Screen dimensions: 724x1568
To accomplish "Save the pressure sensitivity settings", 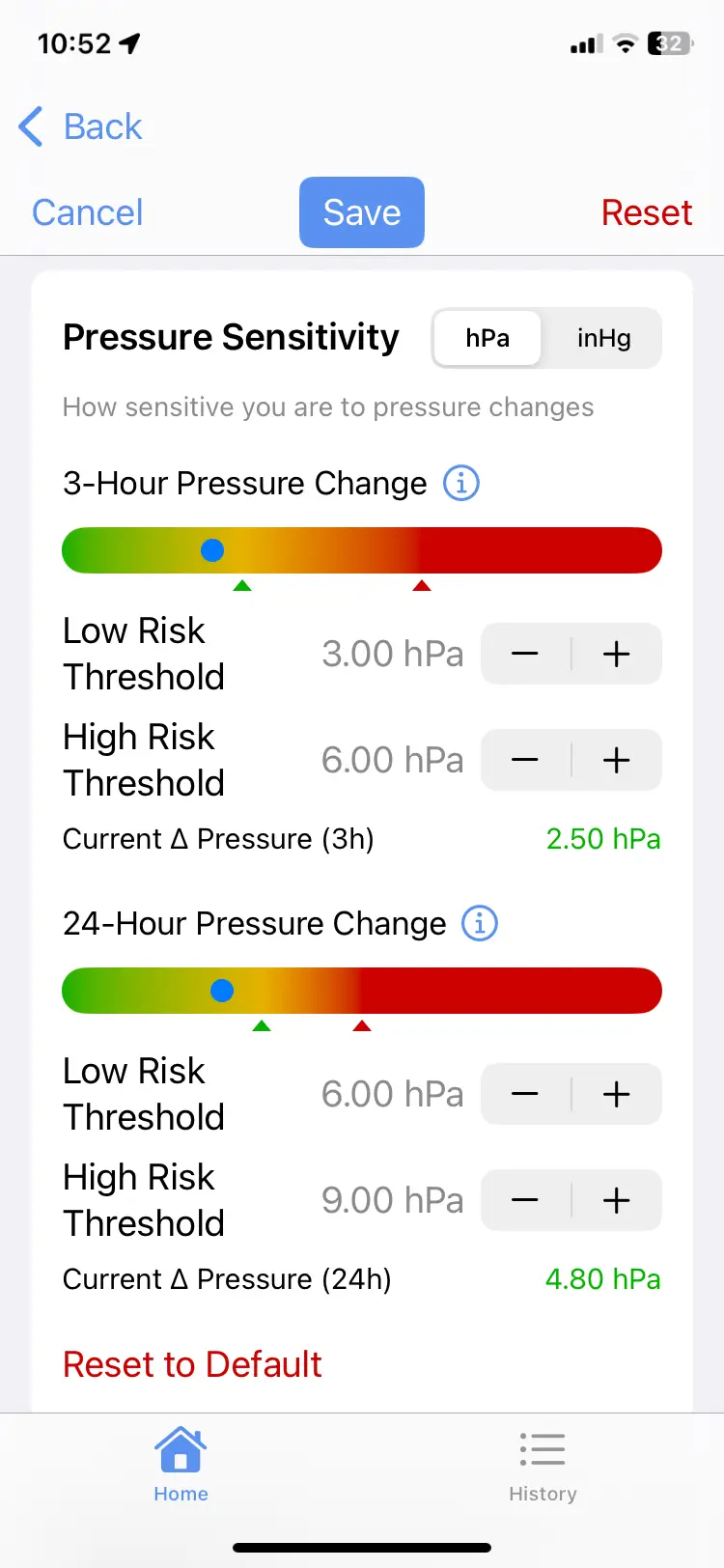I will (361, 211).
